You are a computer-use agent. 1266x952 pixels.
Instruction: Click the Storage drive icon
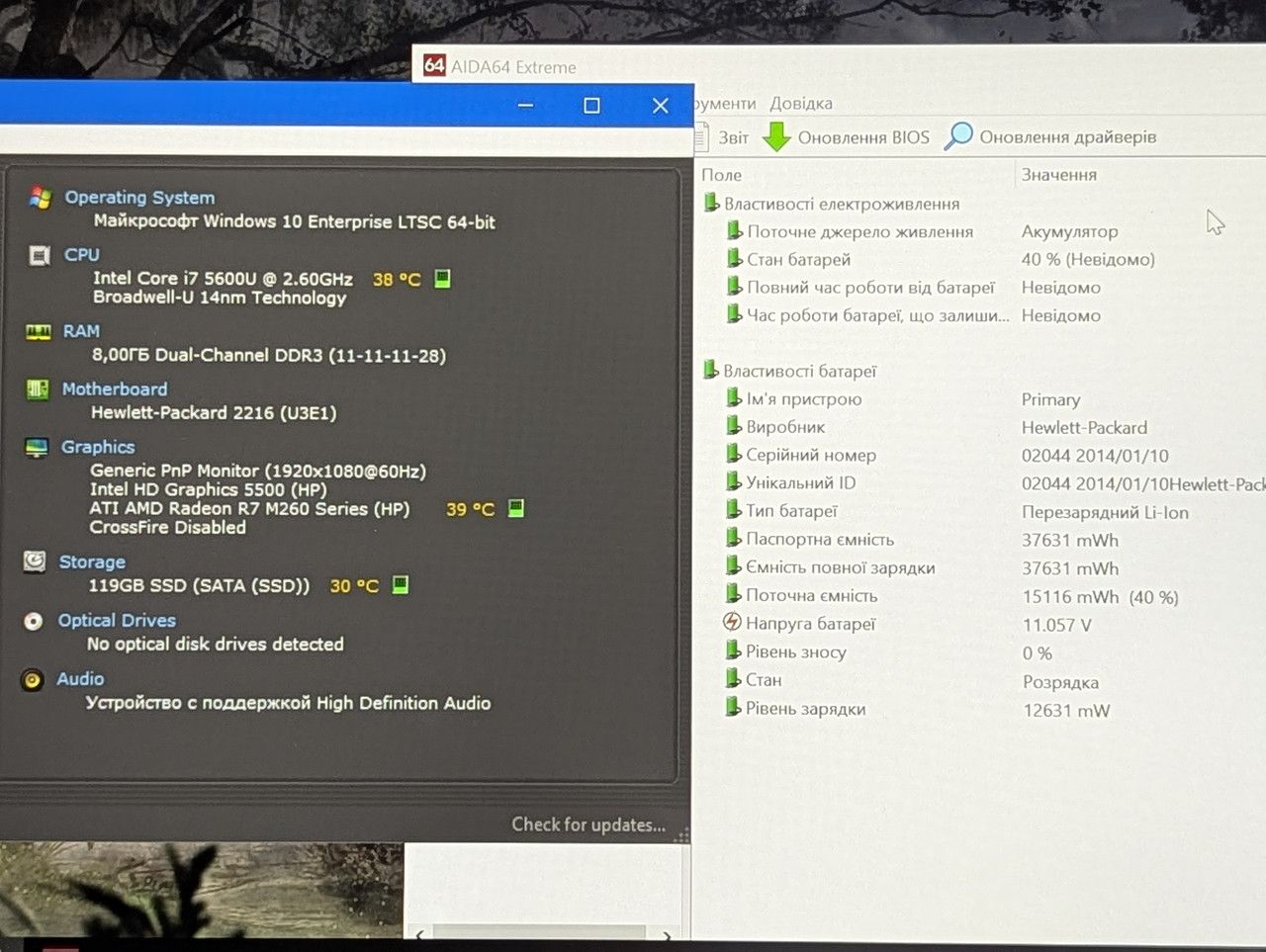(35, 562)
